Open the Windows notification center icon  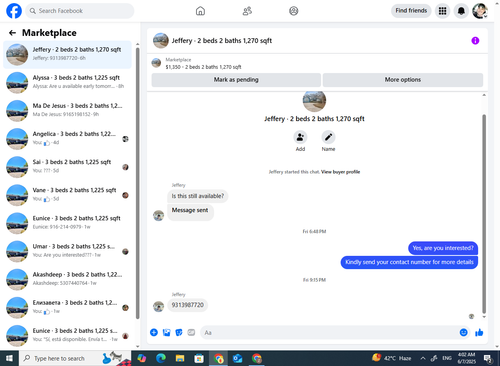[x=488, y=359]
